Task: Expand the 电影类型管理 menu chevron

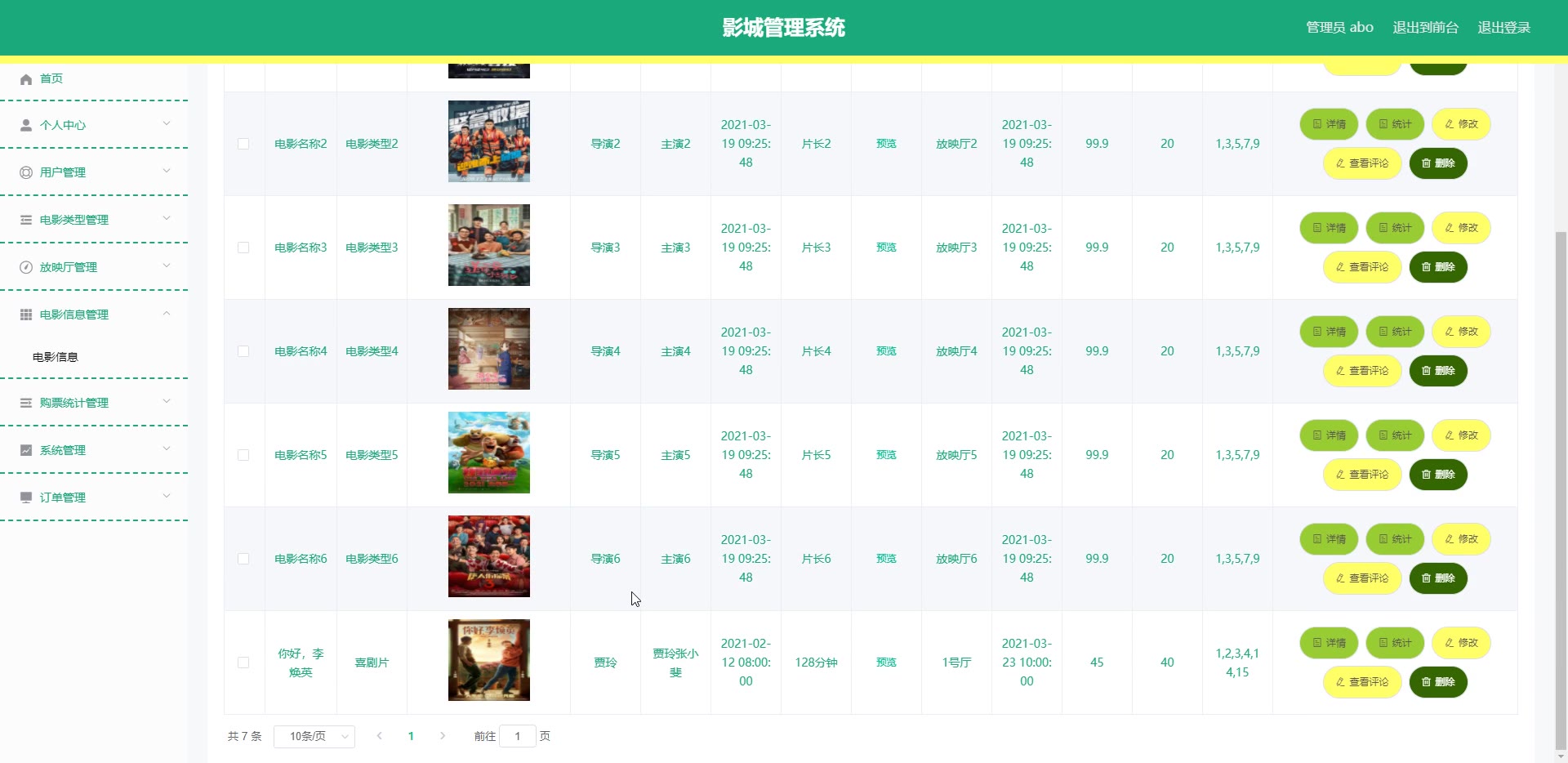Action: click(167, 219)
